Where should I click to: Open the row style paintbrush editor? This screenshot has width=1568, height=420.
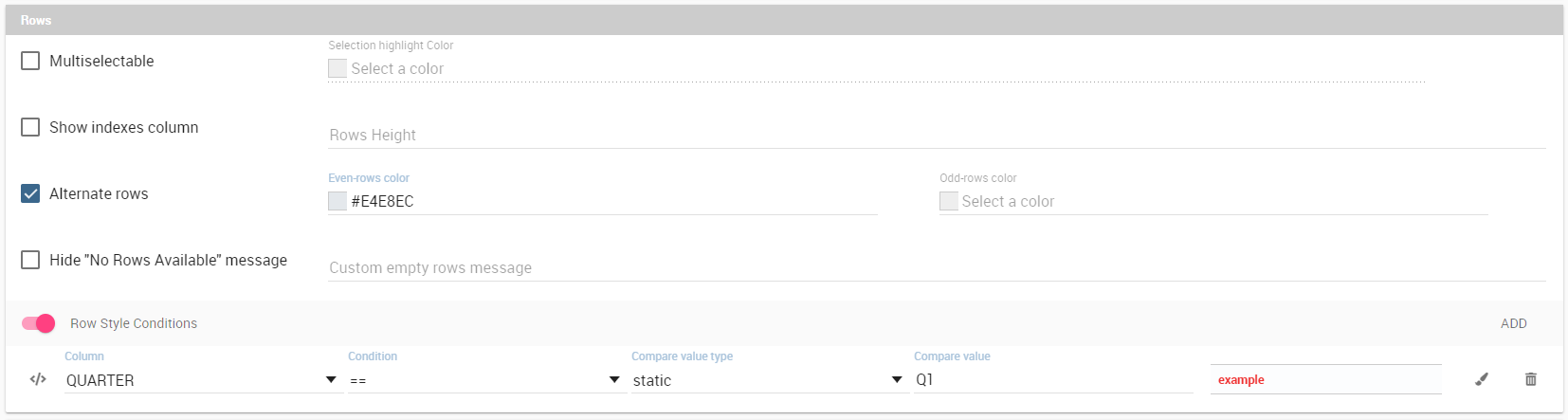[1482, 379]
